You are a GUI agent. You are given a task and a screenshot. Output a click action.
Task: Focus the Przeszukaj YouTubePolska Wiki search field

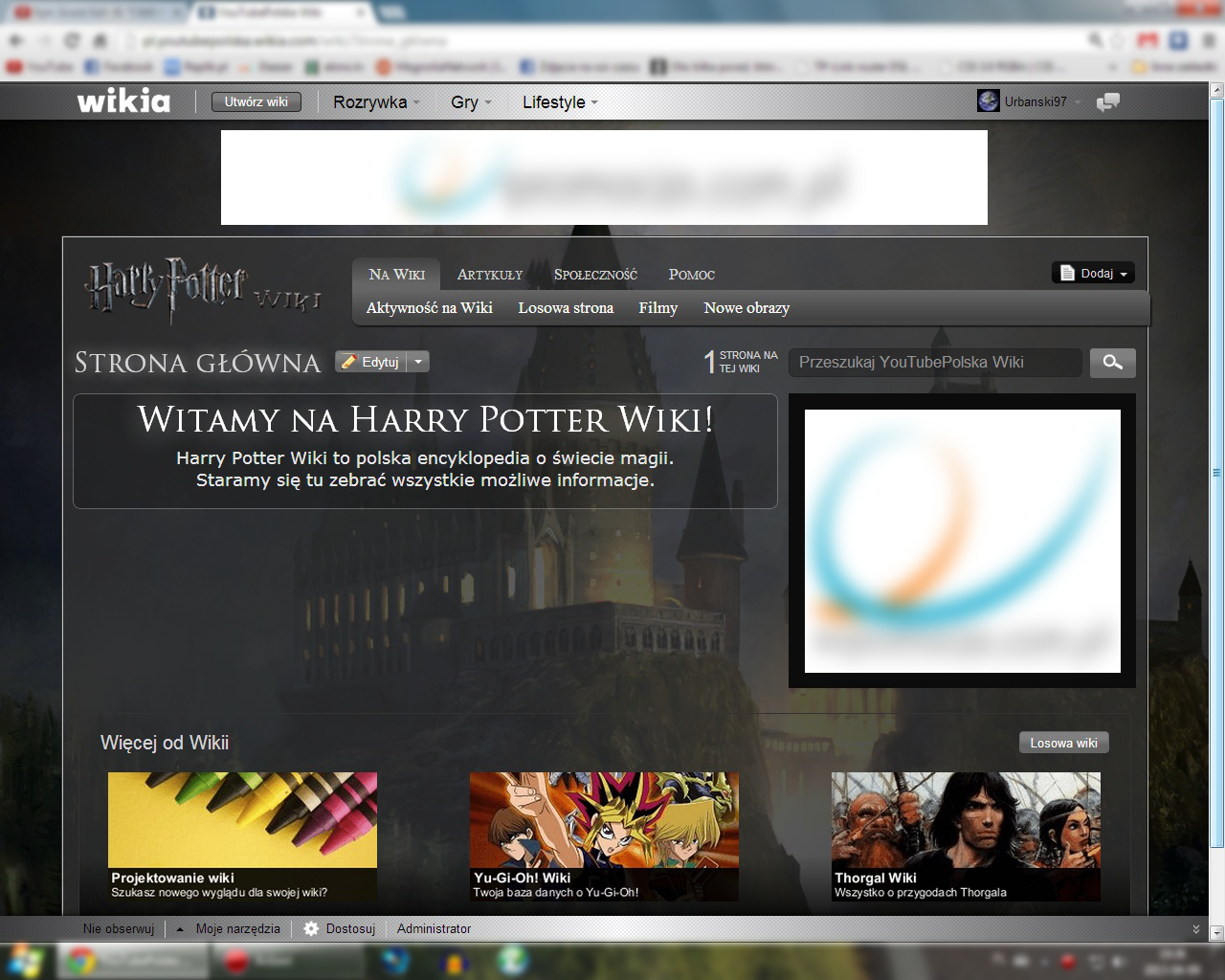click(x=935, y=362)
